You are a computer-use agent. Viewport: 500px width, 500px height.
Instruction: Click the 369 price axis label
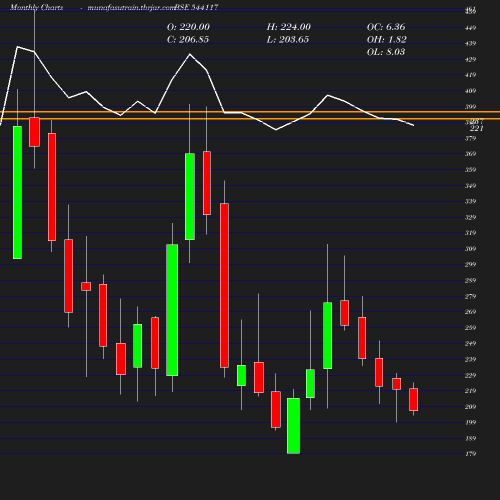click(471, 154)
